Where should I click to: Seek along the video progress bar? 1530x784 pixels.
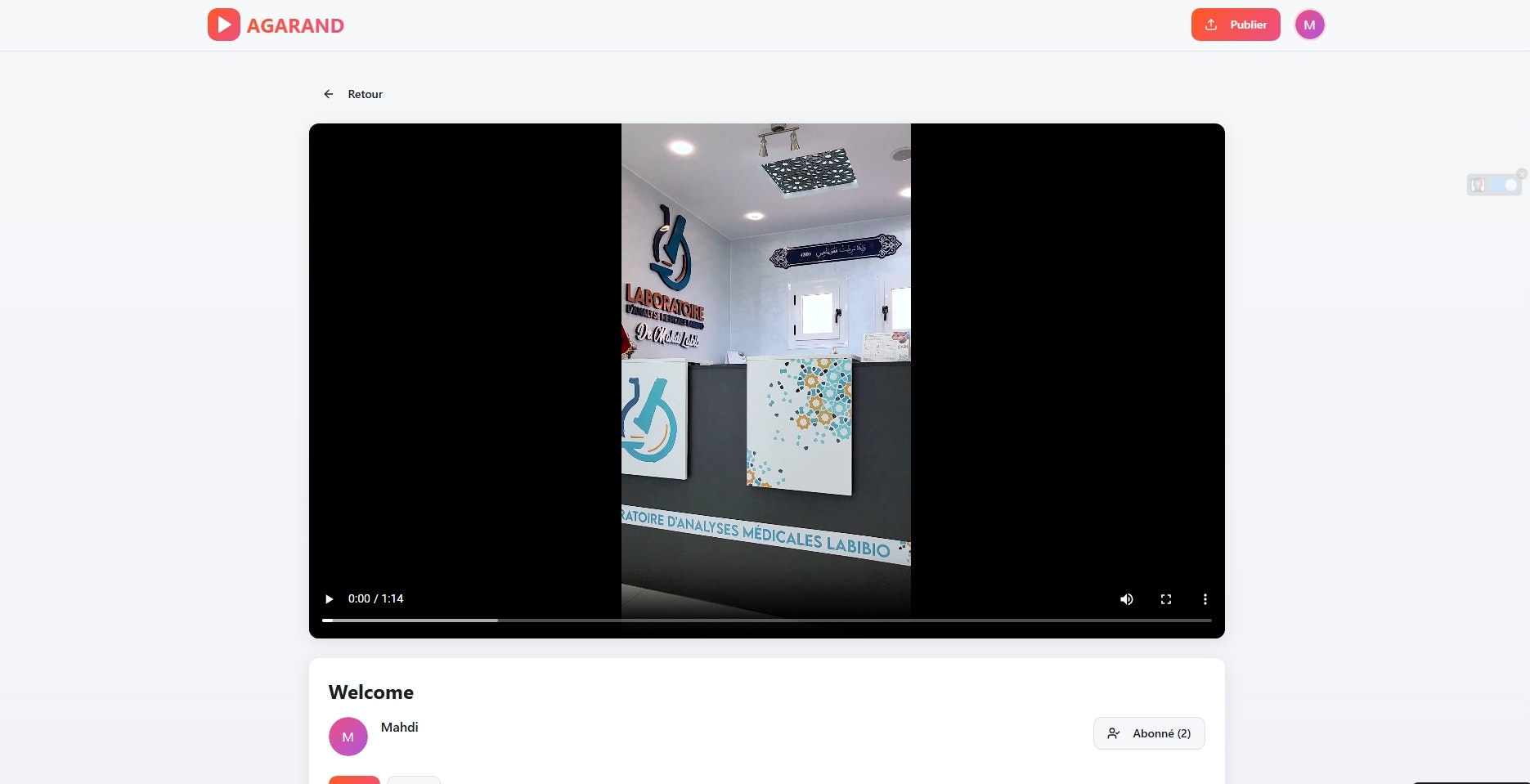coord(767,620)
